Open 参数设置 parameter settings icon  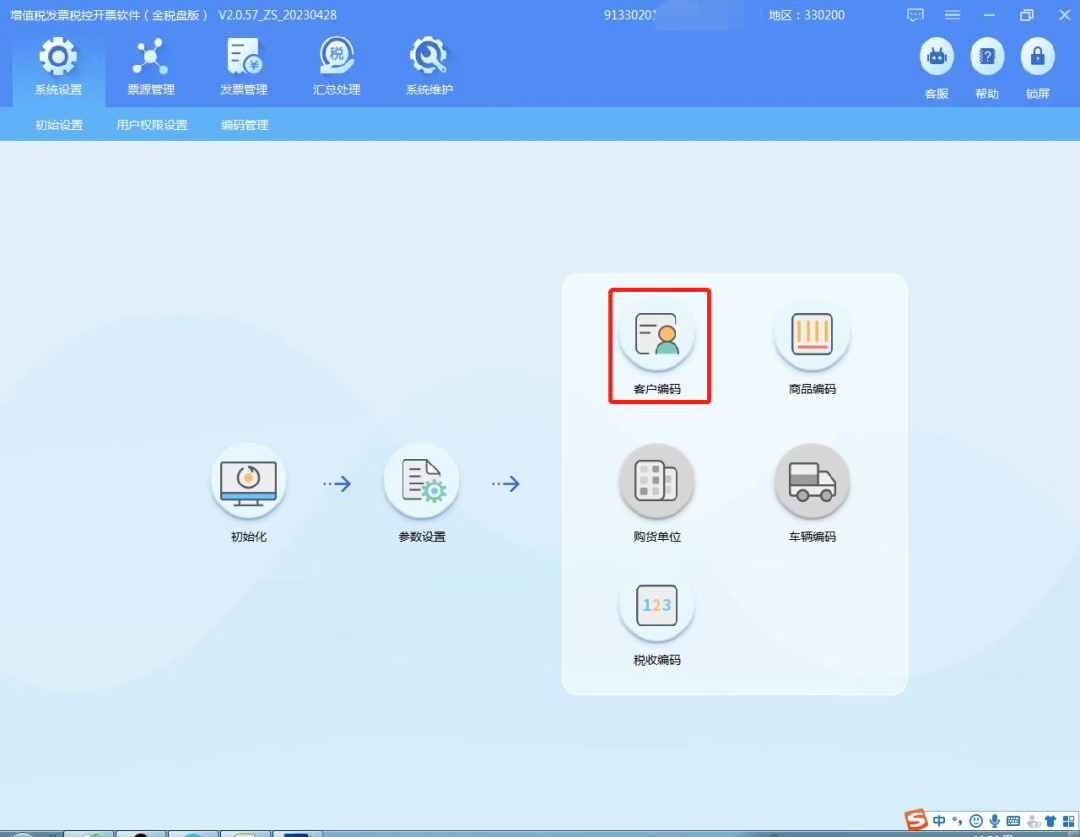click(421, 483)
